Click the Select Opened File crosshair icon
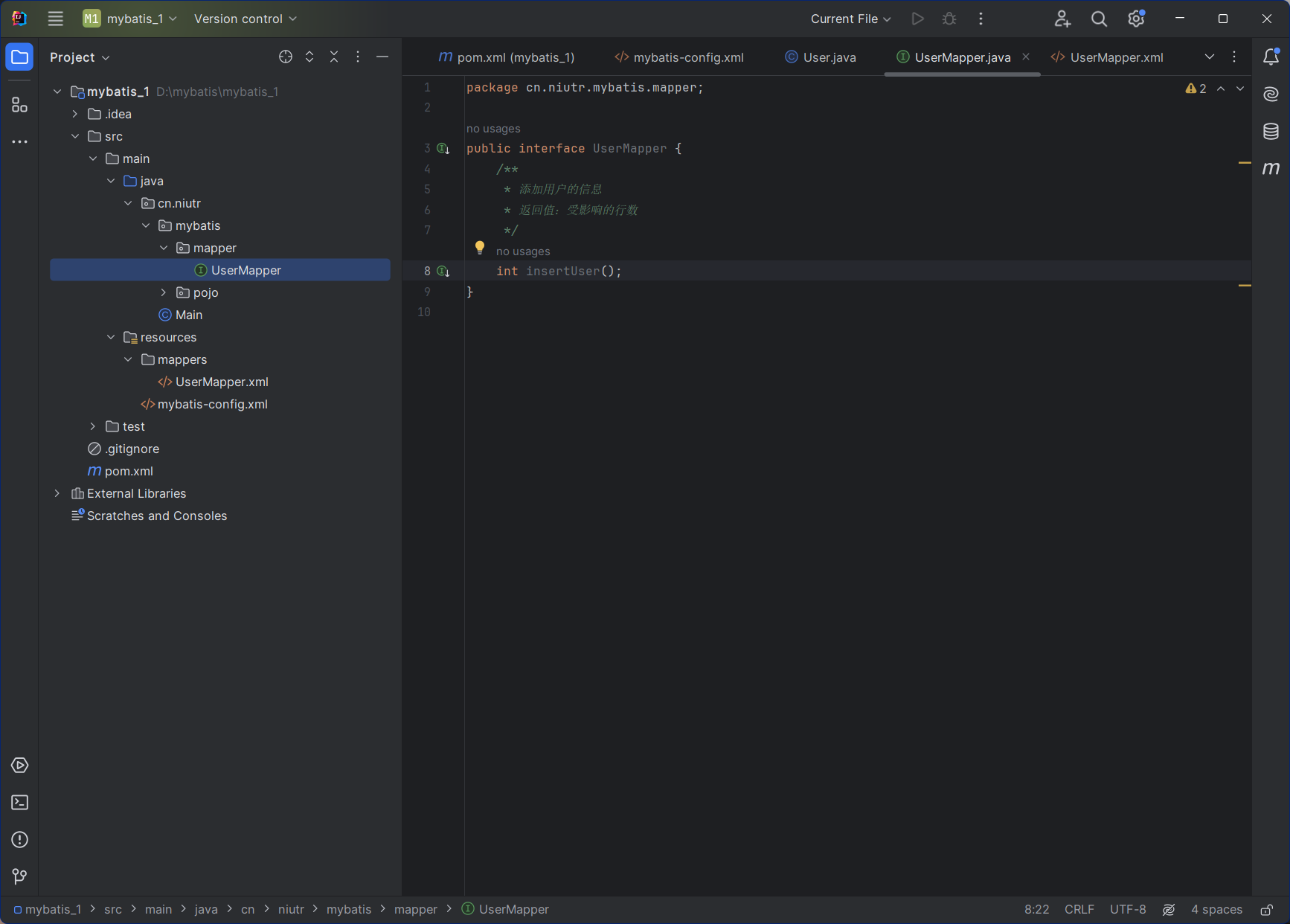 click(x=286, y=57)
